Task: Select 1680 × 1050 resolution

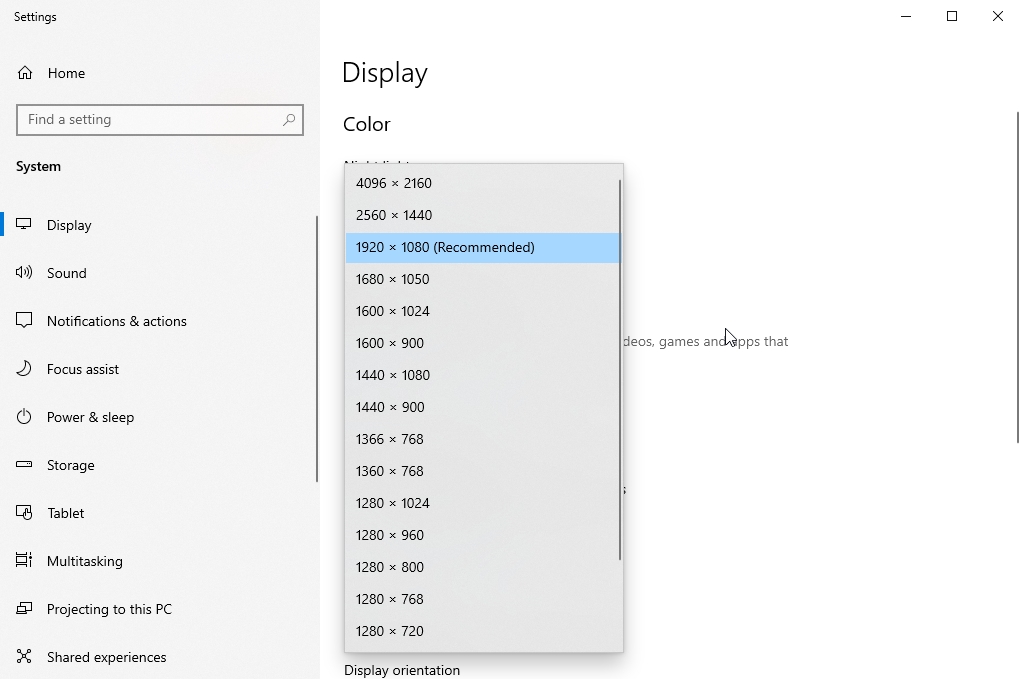Action: coord(483,279)
